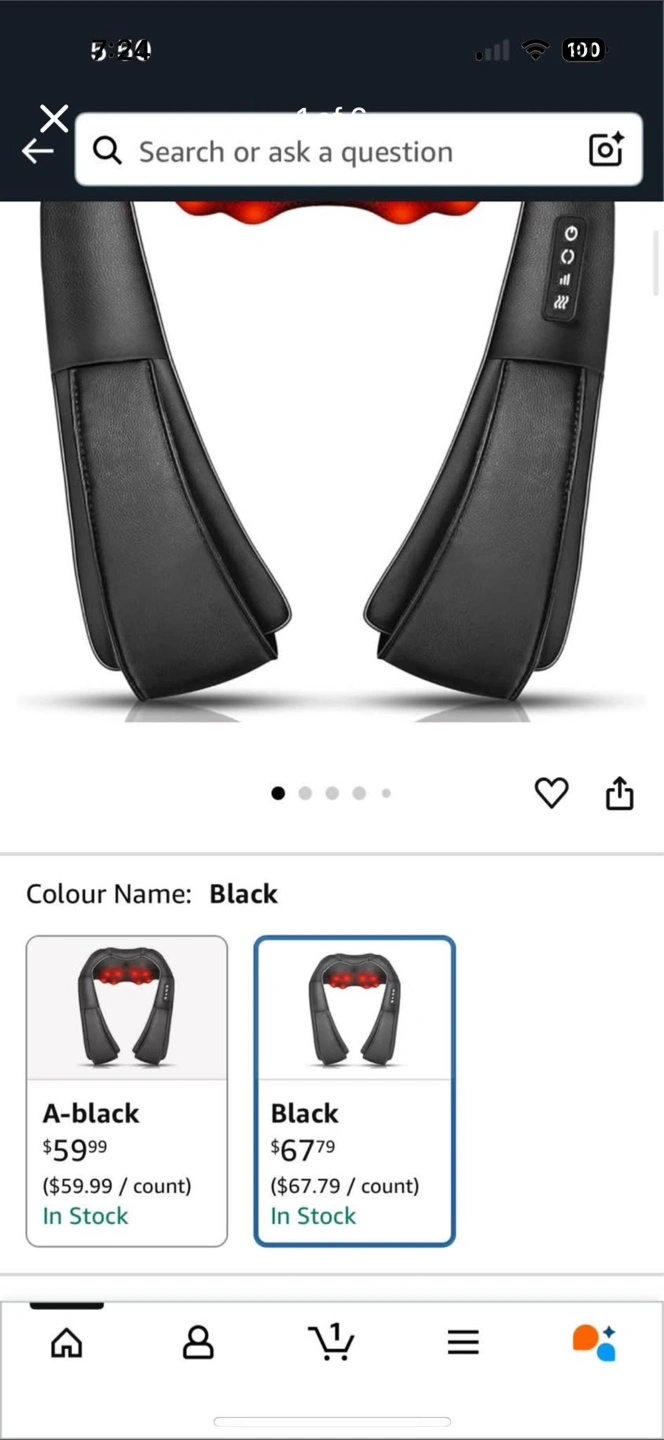
Task: Tap the Wi-Fi status icon
Action: coord(536,50)
